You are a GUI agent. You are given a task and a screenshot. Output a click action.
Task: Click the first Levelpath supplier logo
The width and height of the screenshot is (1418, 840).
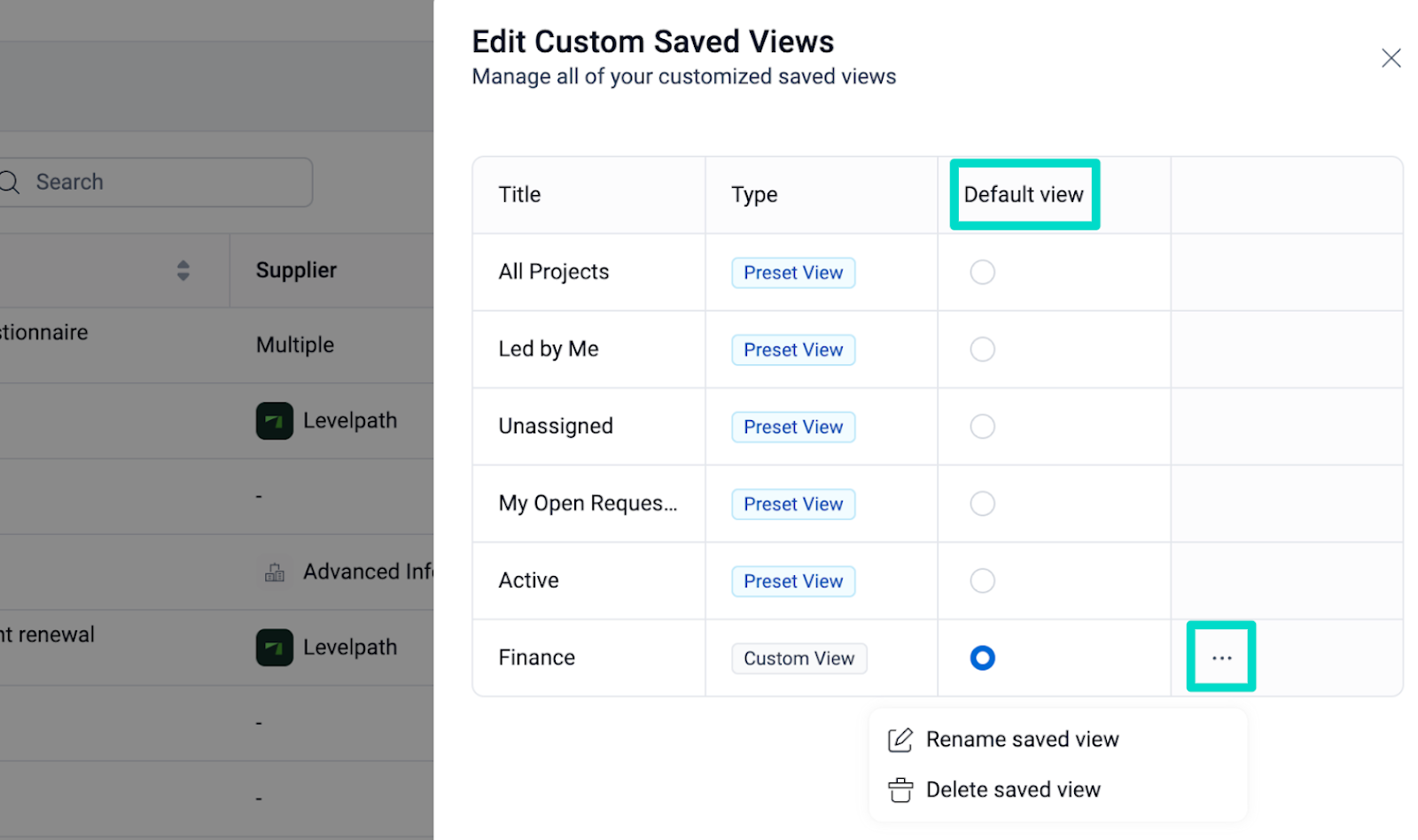point(275,421)
